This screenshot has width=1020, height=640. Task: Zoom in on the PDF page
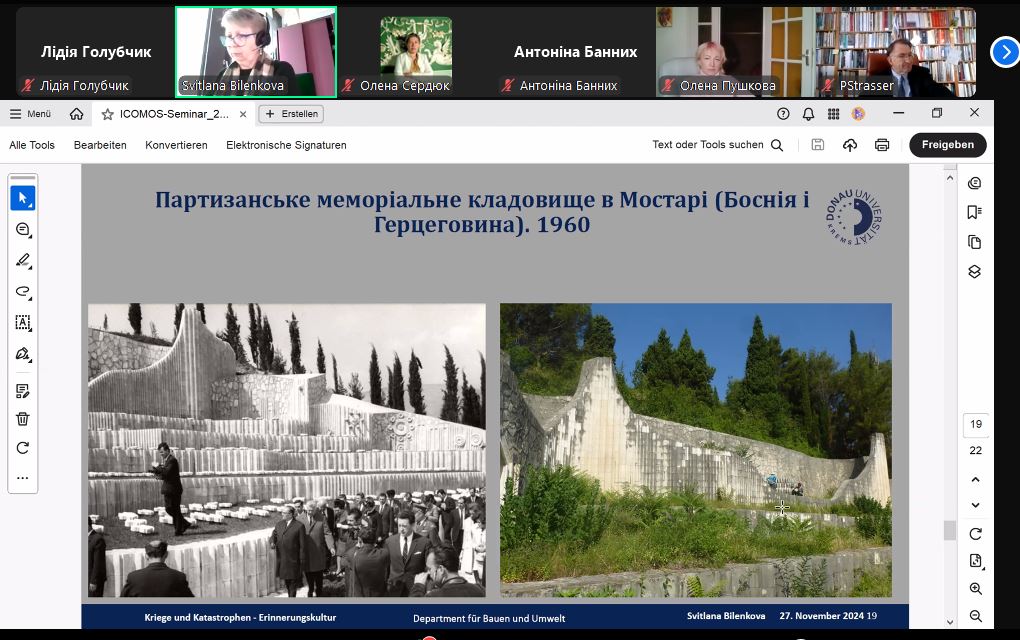click(x=975, y=589)
